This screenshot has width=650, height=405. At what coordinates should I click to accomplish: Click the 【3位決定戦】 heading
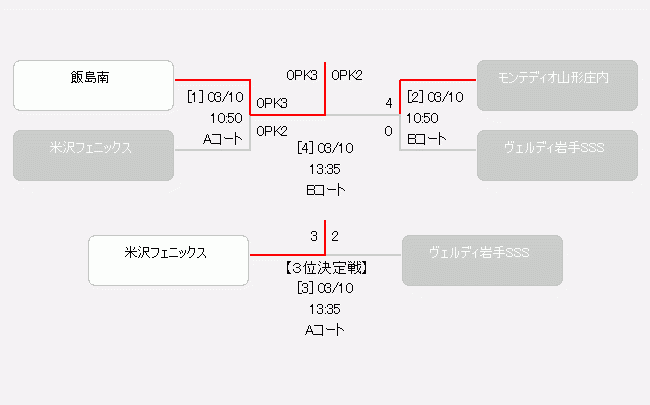[x=325, y=268]
